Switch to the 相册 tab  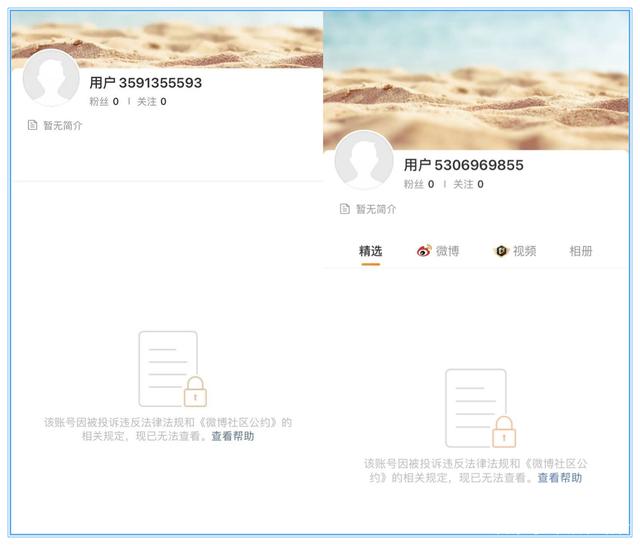[x=580, y=251]
